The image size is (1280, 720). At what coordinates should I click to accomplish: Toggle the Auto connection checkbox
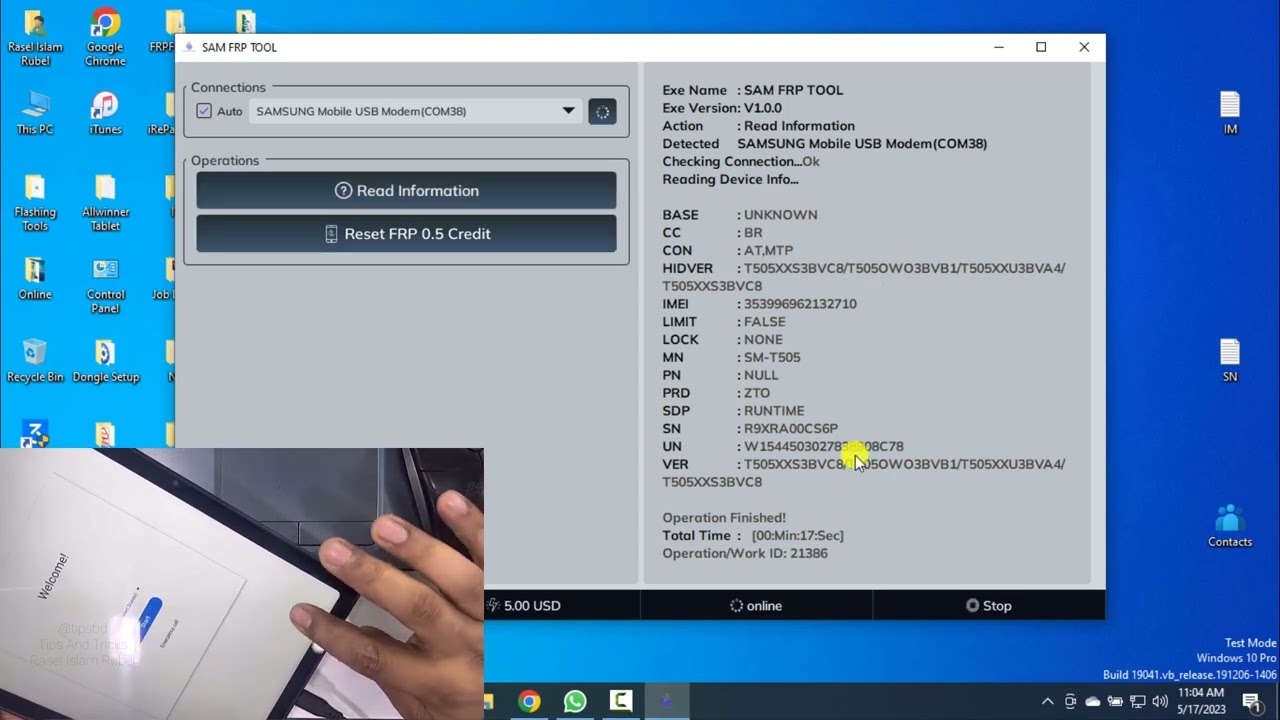click(204, 111)
